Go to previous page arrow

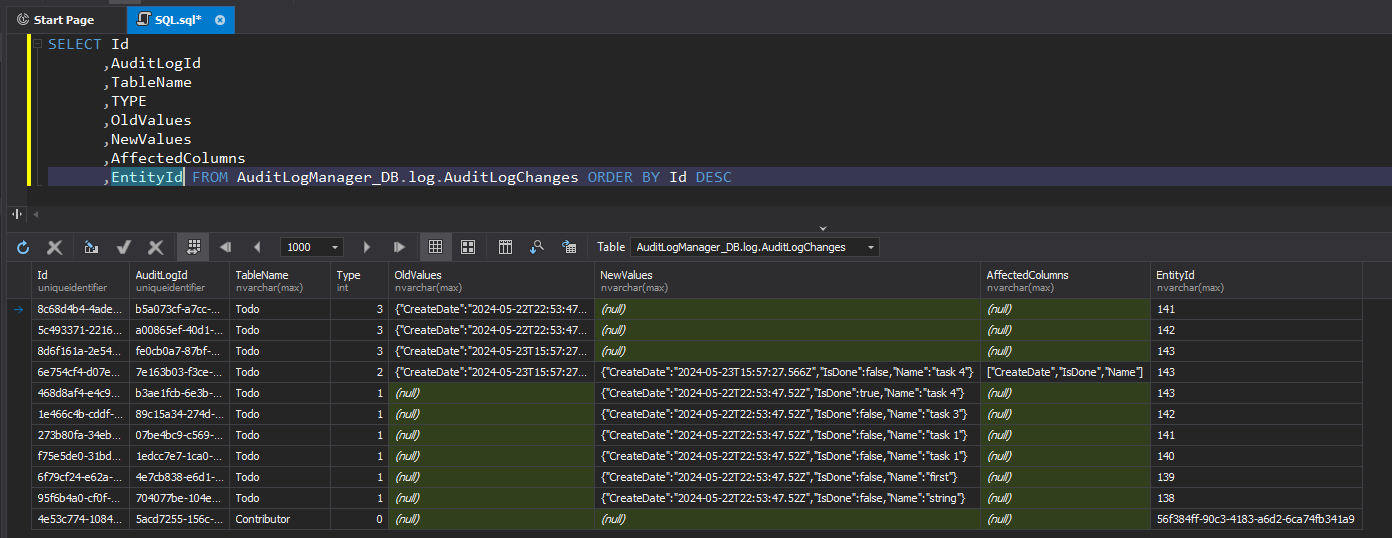coord(257,247)
